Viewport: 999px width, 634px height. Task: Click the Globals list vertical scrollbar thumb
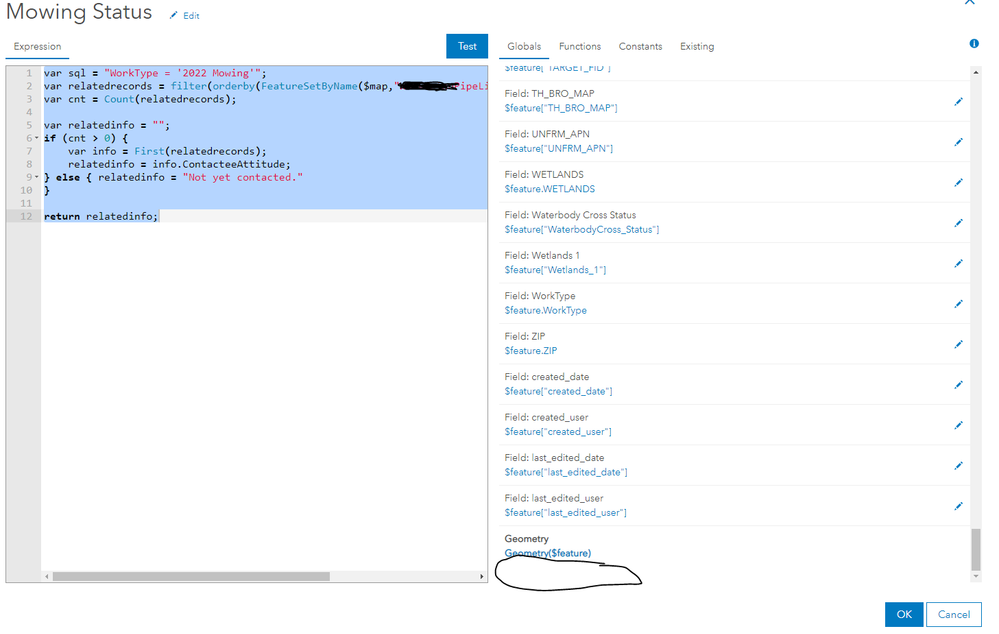[975, 550]
